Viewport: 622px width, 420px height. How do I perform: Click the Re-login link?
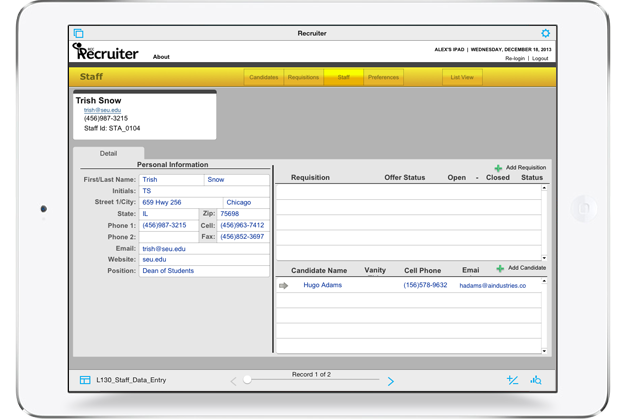(515, 58)
